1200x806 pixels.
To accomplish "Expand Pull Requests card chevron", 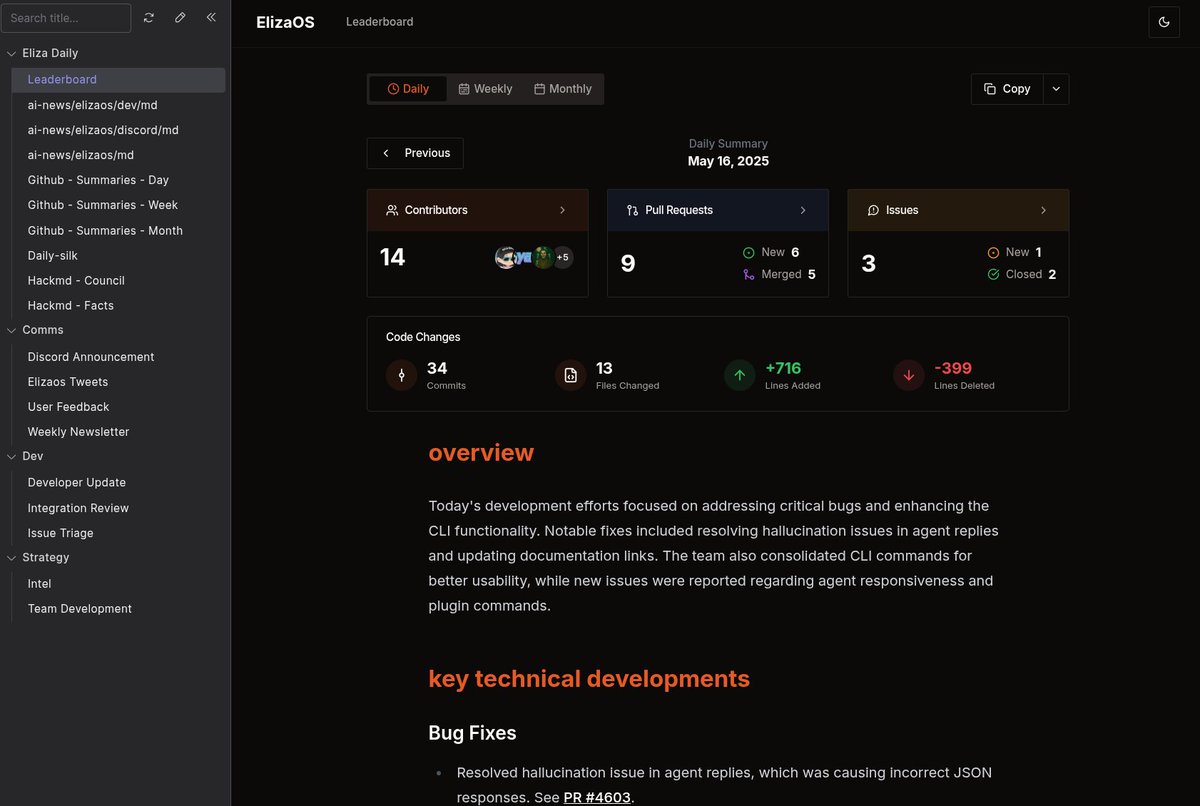I will [x=803, y=210].
